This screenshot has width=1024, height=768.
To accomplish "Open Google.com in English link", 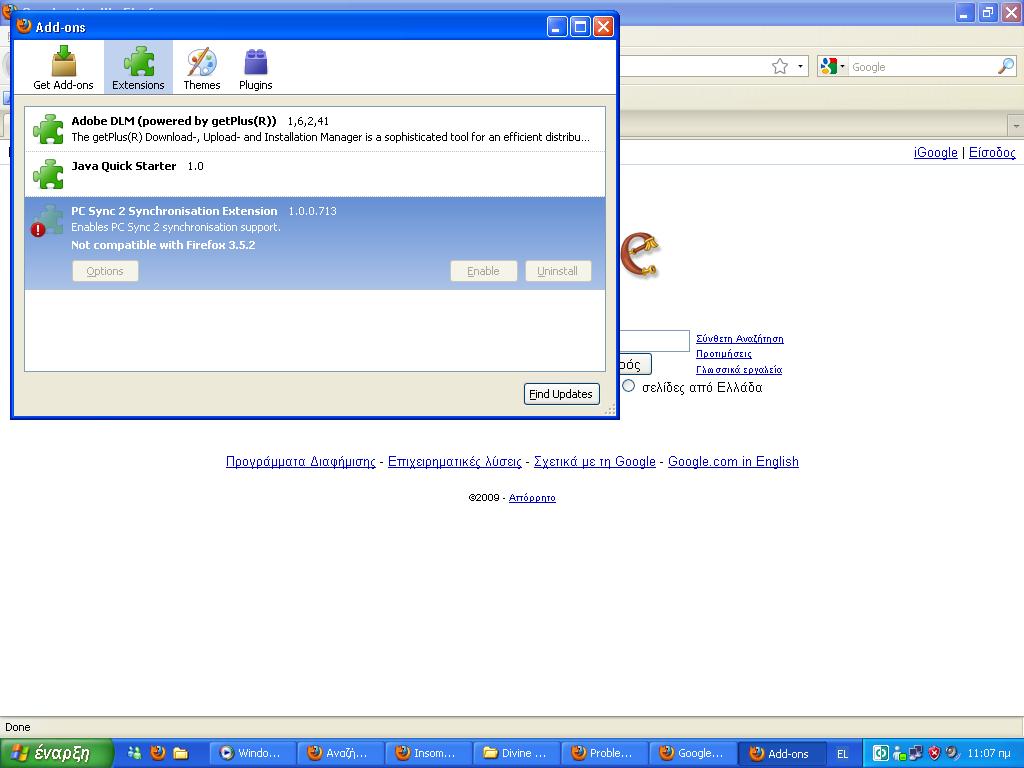I will (733, 462).
